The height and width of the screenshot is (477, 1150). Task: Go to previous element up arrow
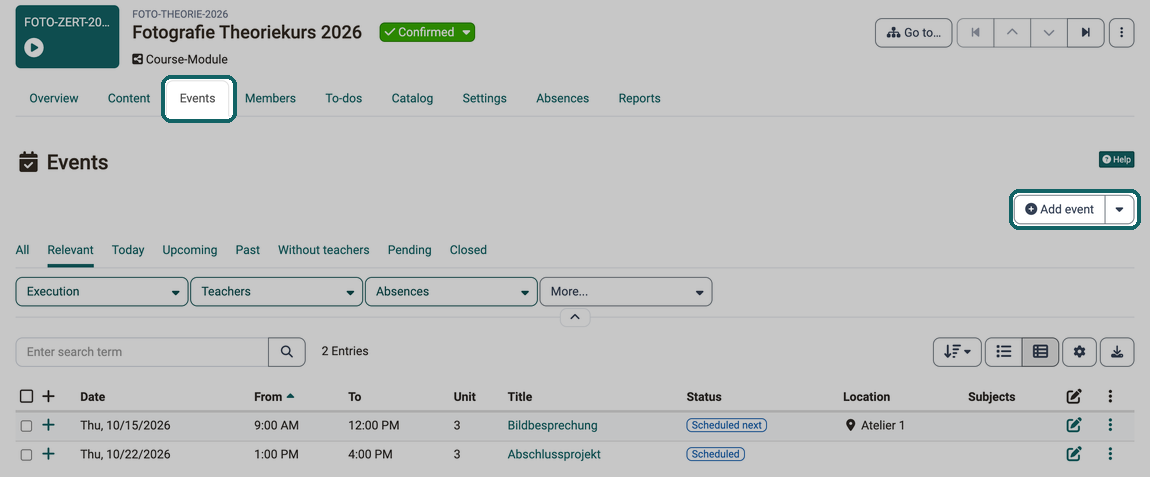point(1012,33)
